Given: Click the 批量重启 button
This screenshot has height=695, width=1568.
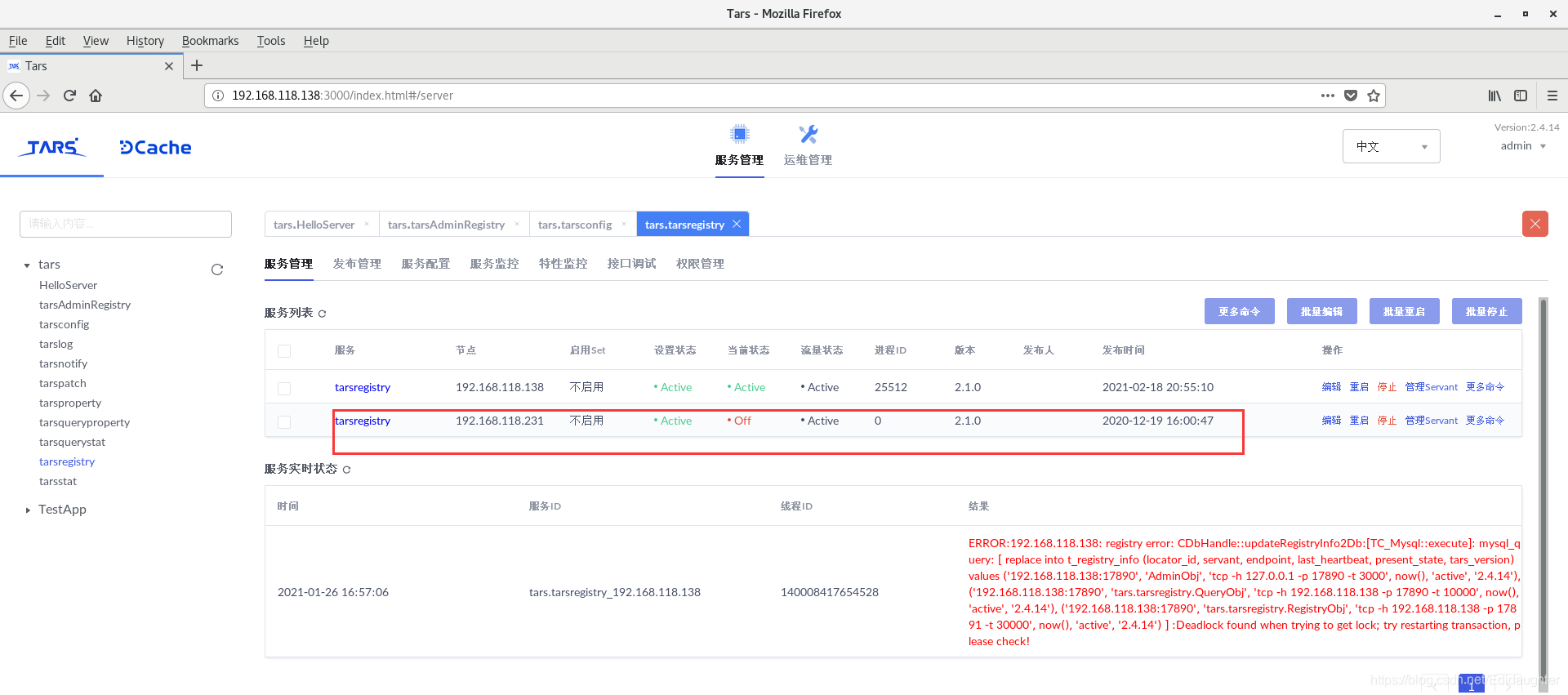Looking at the screenshot, I should point(1404,311).
